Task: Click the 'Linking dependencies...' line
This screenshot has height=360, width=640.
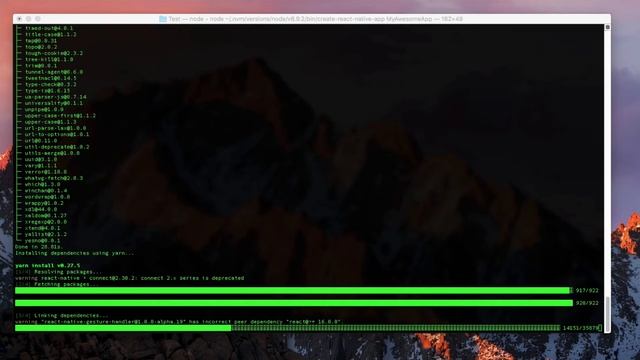Action: [62, 316]
